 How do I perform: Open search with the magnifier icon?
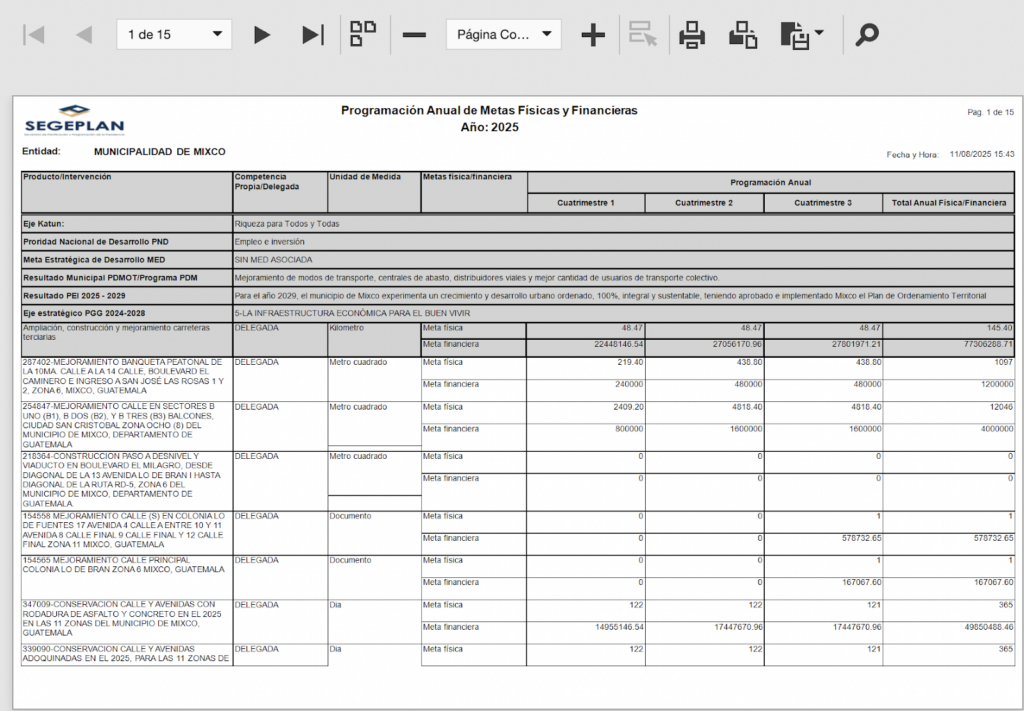pyautogui.click(x=867, y=35)
